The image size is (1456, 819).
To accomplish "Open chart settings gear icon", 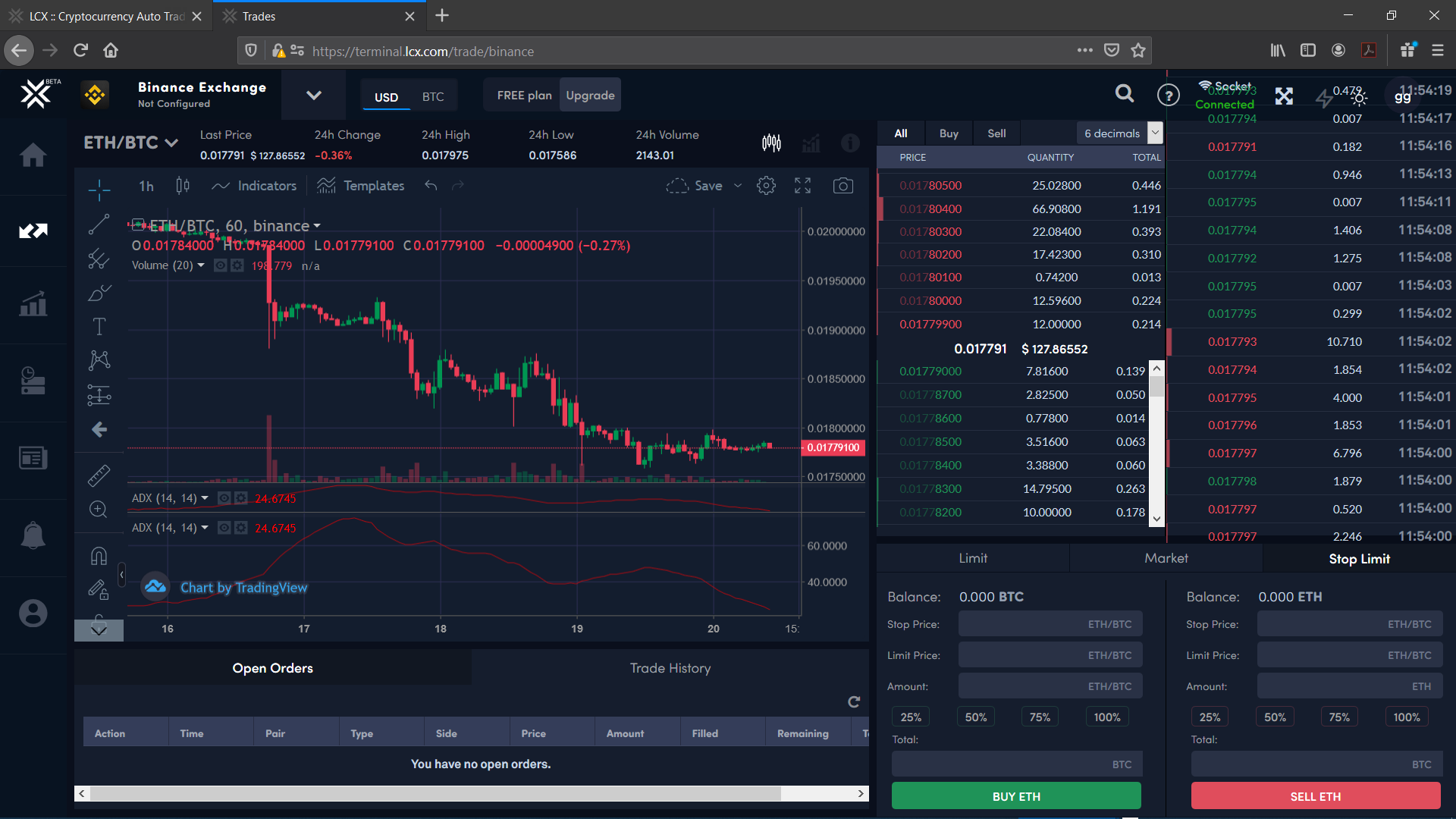I will point(766,186).
